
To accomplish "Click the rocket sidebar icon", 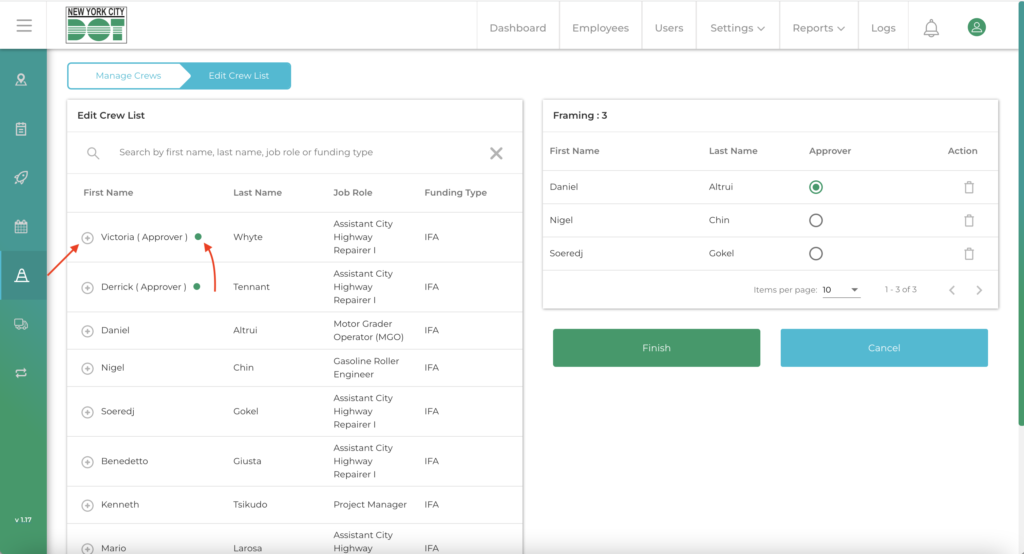I will pos(21,177).
